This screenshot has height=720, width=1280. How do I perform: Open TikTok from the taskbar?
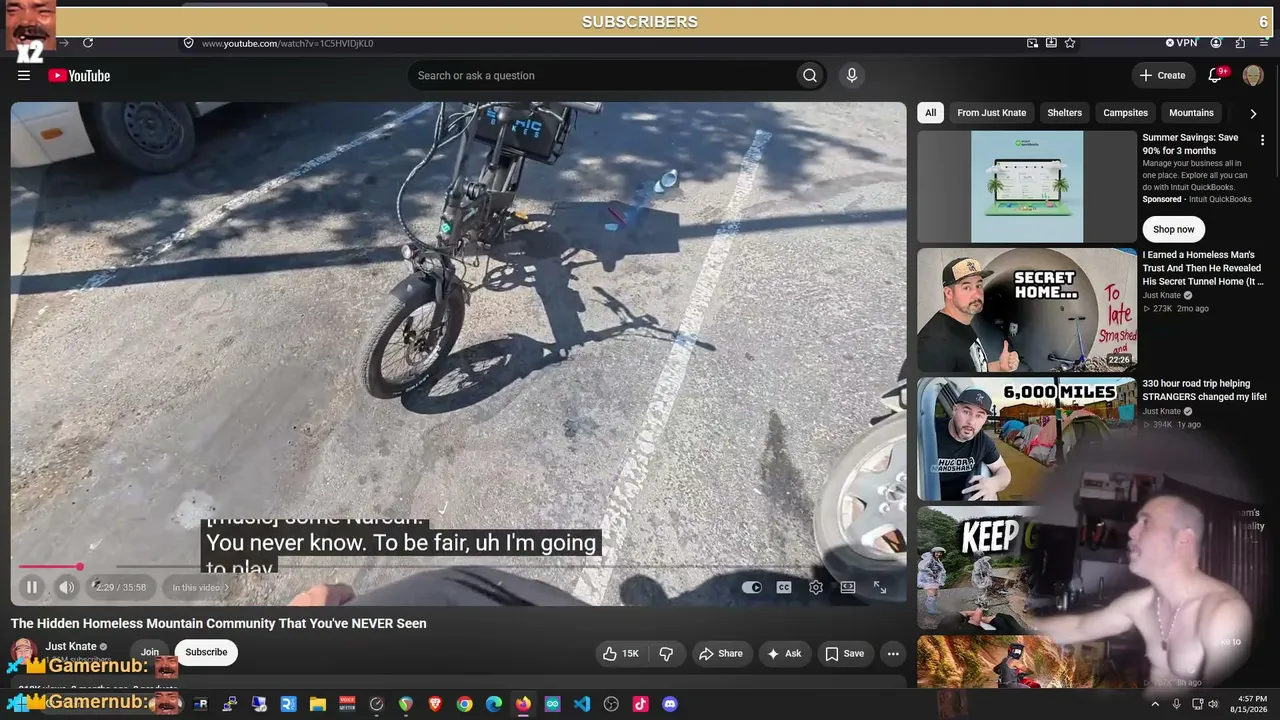640,704
